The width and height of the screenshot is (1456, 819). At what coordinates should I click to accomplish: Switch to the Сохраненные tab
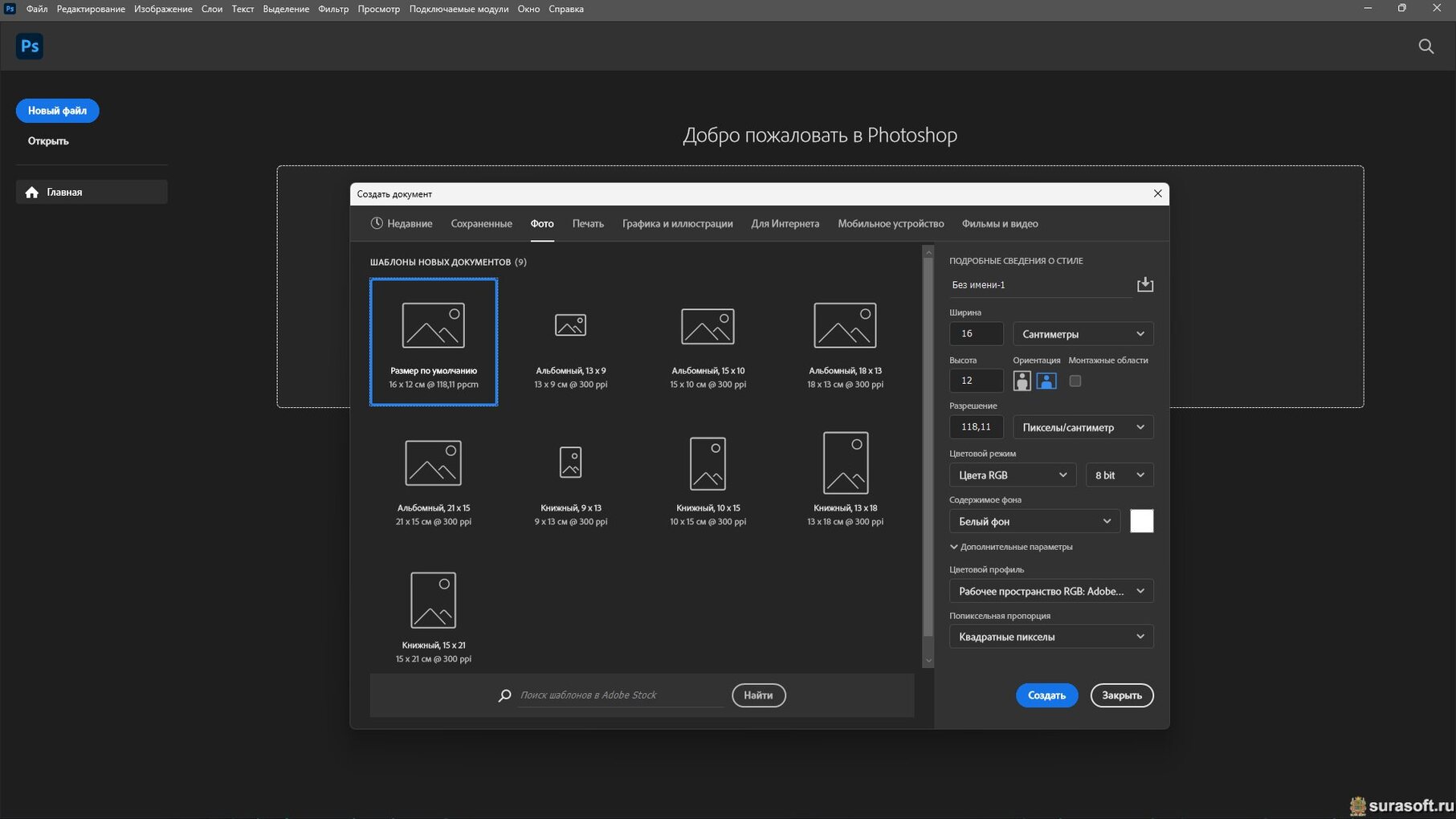click(481, 223)
